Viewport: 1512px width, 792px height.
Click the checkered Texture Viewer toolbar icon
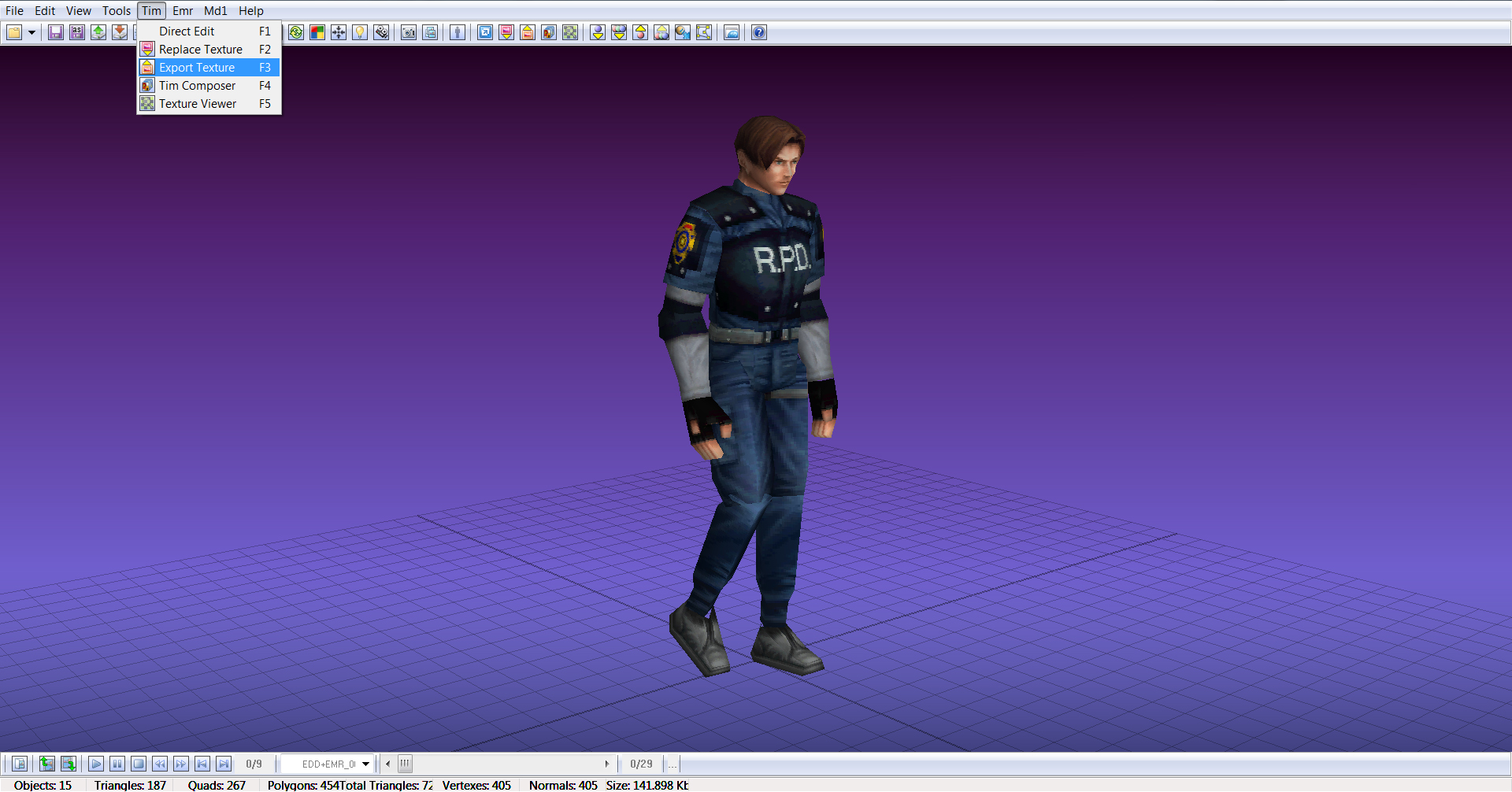tap(570, 32)
